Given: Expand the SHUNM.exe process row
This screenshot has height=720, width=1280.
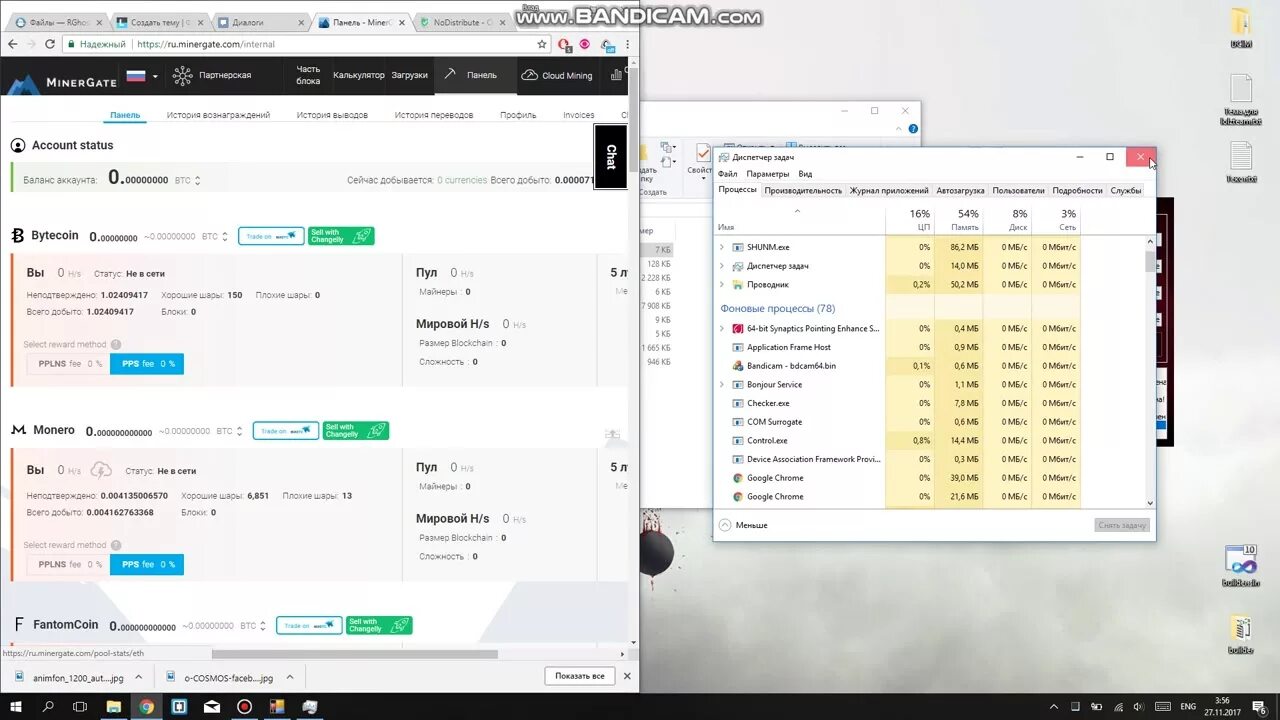Looking at the screenshot, I should (722, 247).
